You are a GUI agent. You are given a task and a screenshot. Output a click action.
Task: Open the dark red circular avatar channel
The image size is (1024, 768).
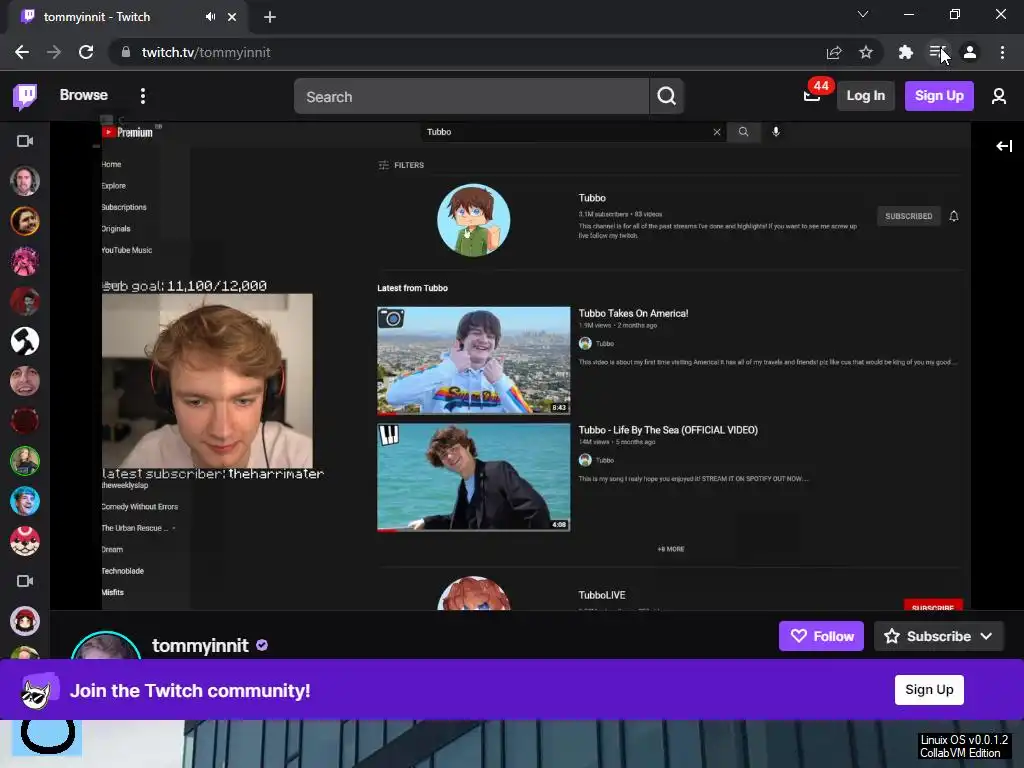coord(25,421)
